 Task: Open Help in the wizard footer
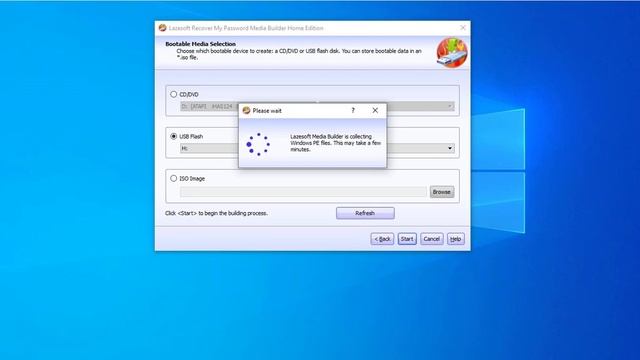[456, 239]
